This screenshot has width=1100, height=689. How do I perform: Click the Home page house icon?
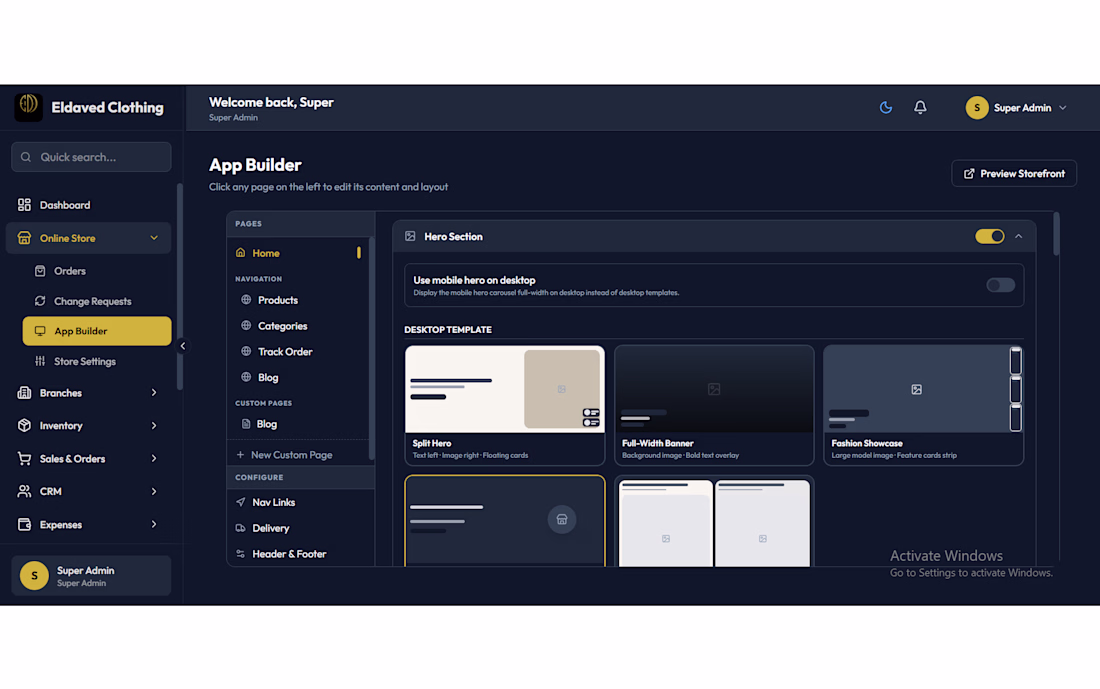pos(241,253)
